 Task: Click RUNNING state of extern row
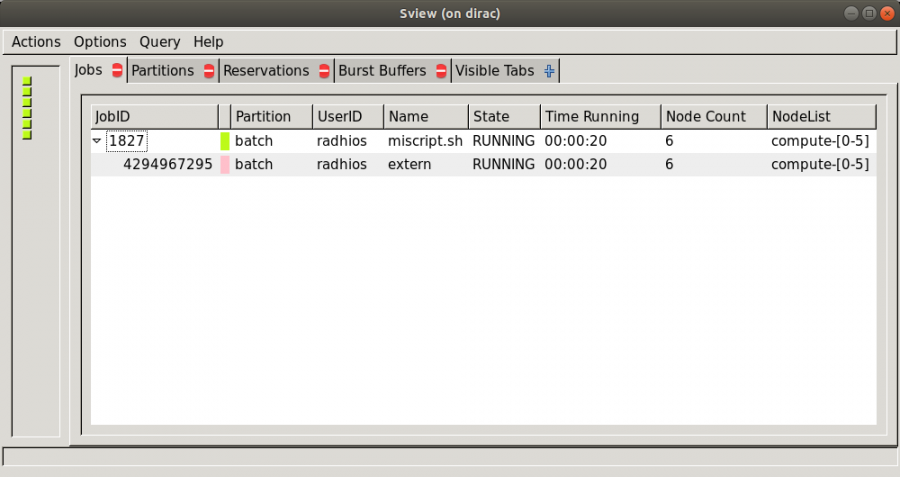point(503,164)
